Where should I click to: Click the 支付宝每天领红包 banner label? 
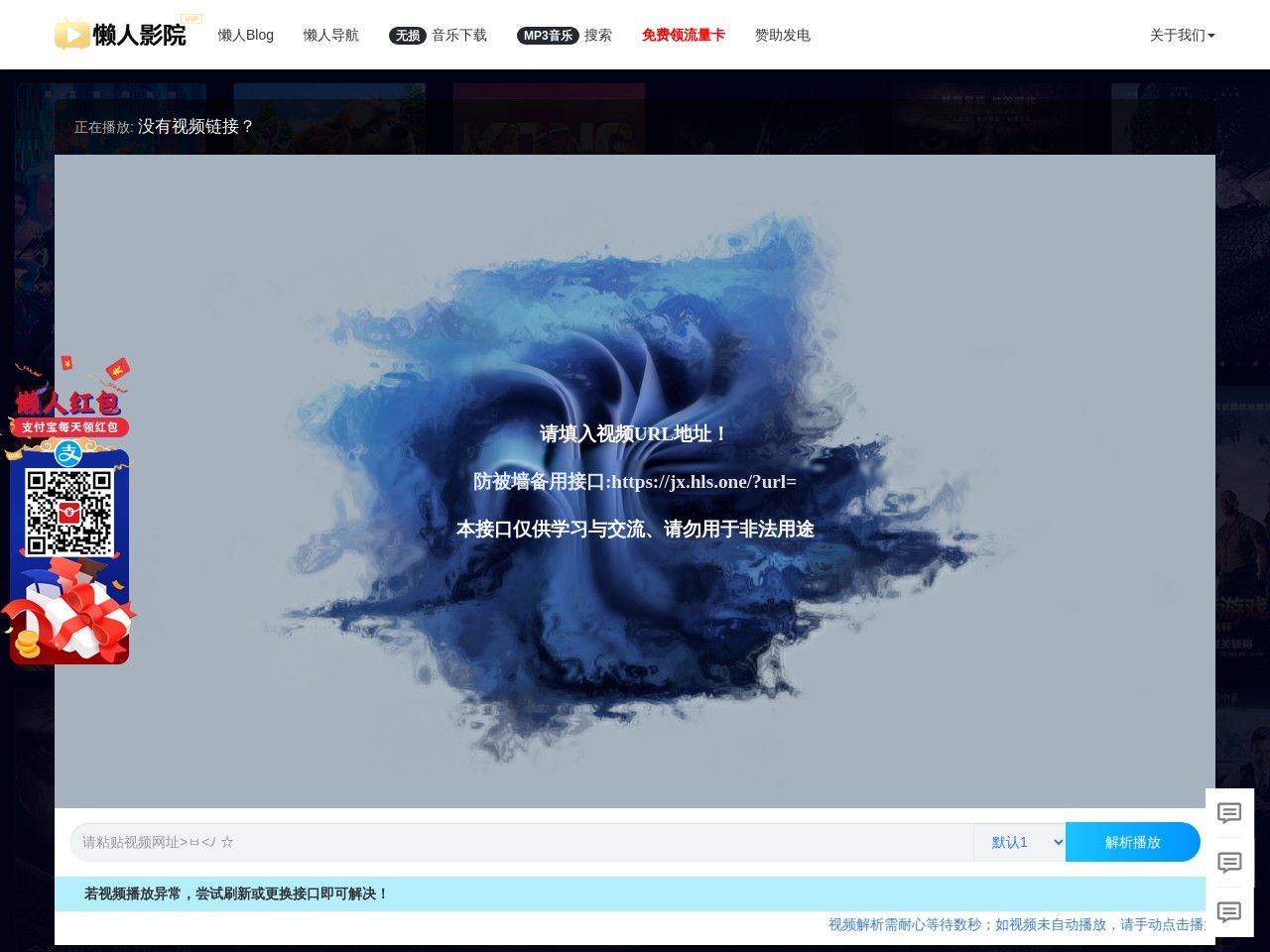pos(69,427)
